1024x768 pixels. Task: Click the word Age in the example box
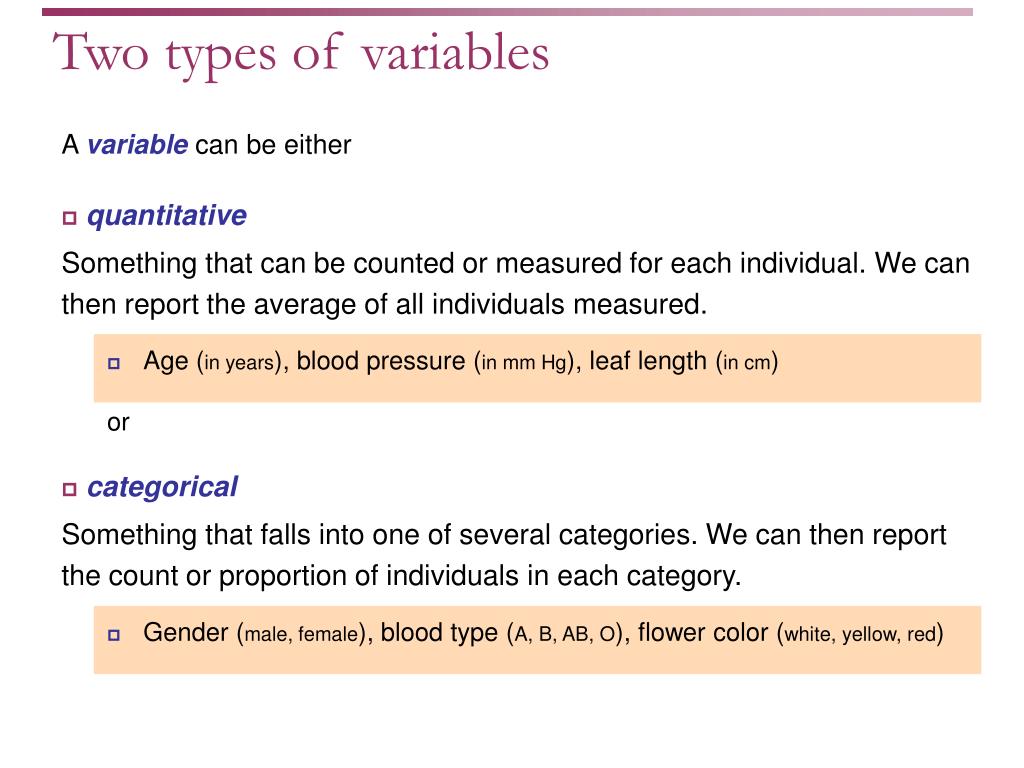[x=166, y=362]
